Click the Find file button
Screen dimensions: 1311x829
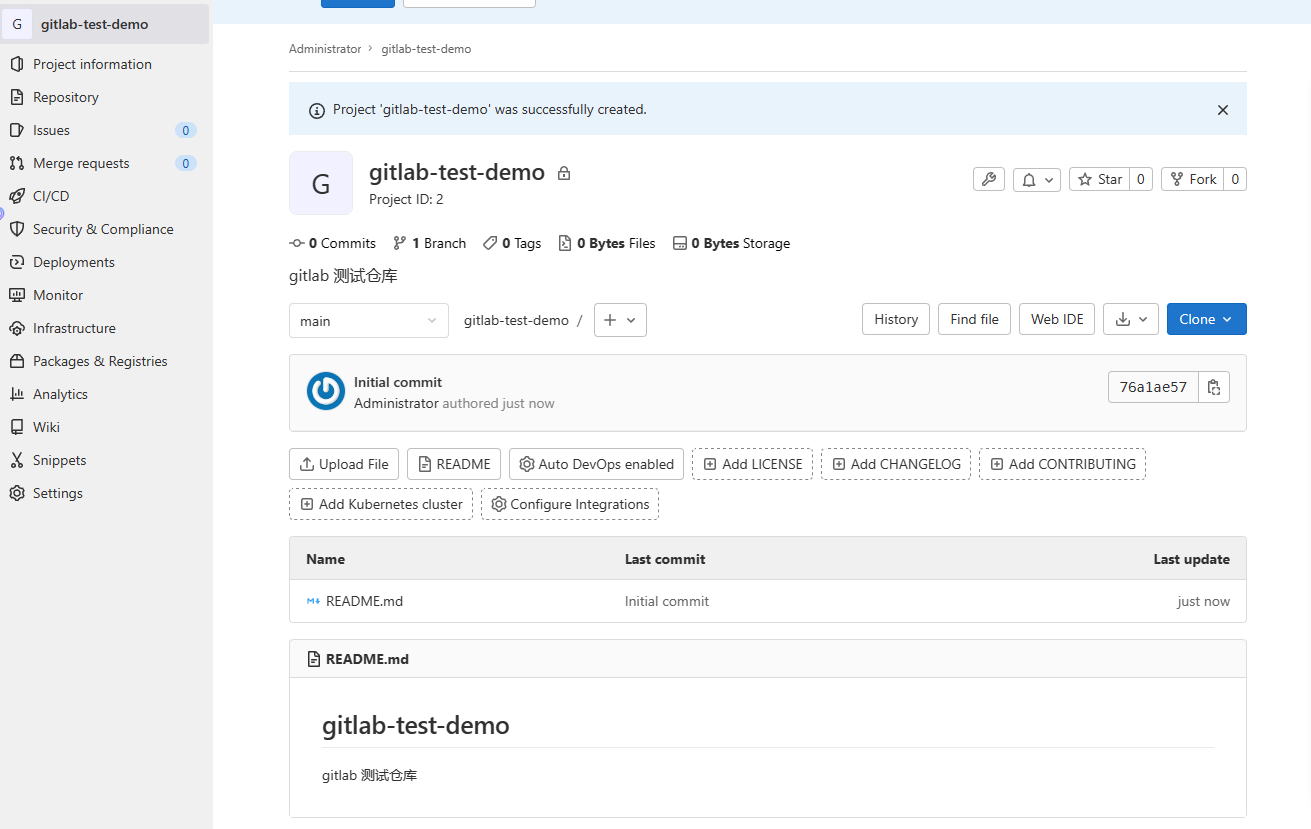click(x=975, y=319)
